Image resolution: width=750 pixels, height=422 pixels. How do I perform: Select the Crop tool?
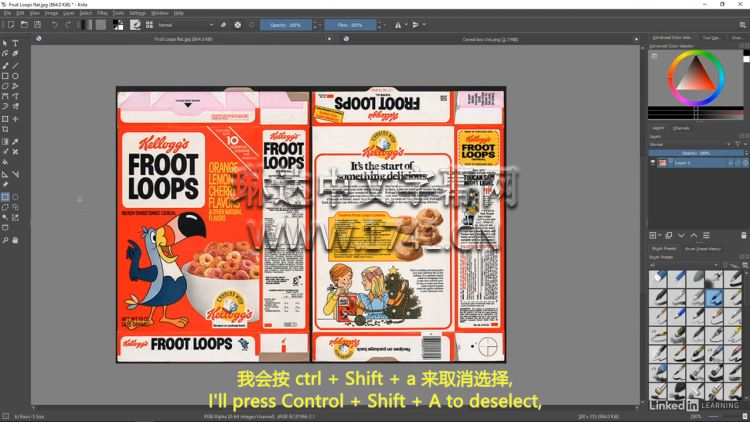(5, 129)
